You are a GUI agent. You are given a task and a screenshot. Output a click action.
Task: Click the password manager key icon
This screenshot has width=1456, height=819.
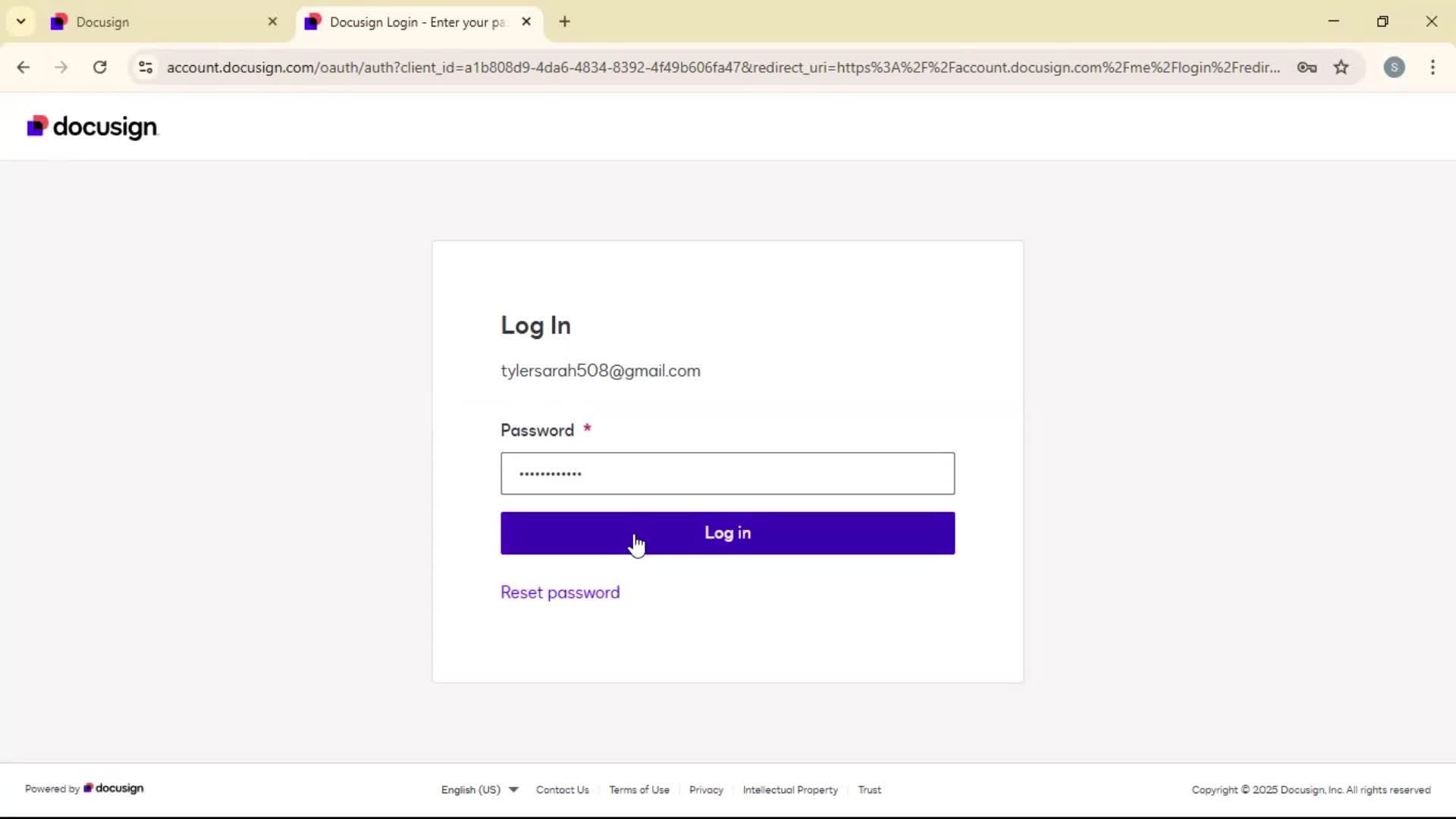[1307, 67]
